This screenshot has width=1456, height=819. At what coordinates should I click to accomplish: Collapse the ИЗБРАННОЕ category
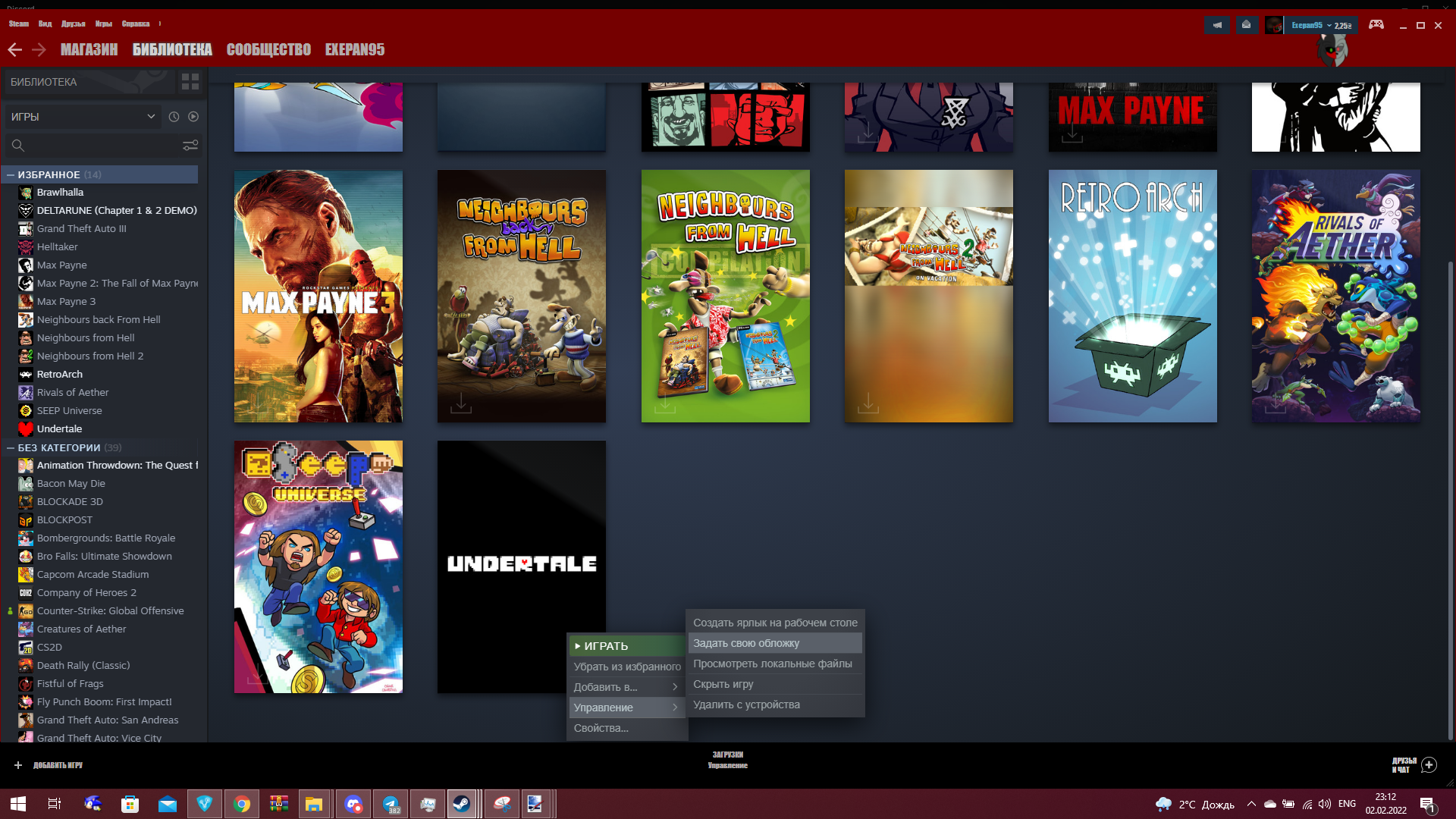(11, 174)
